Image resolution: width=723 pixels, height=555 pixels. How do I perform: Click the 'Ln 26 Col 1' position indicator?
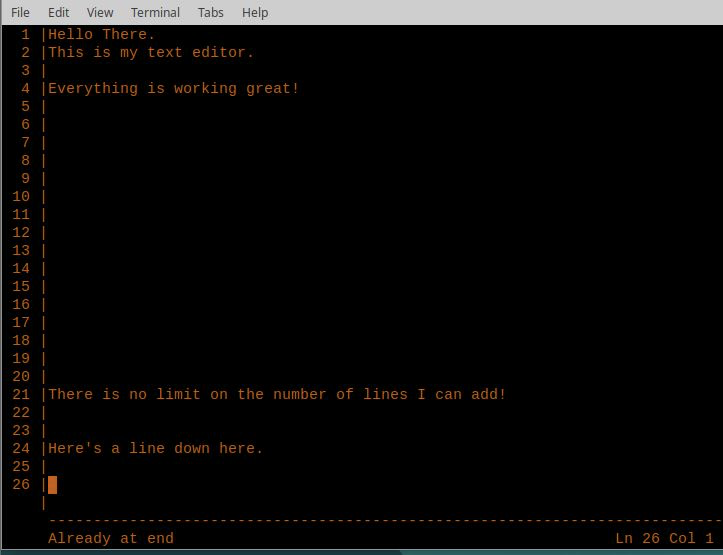coord(664,538)
